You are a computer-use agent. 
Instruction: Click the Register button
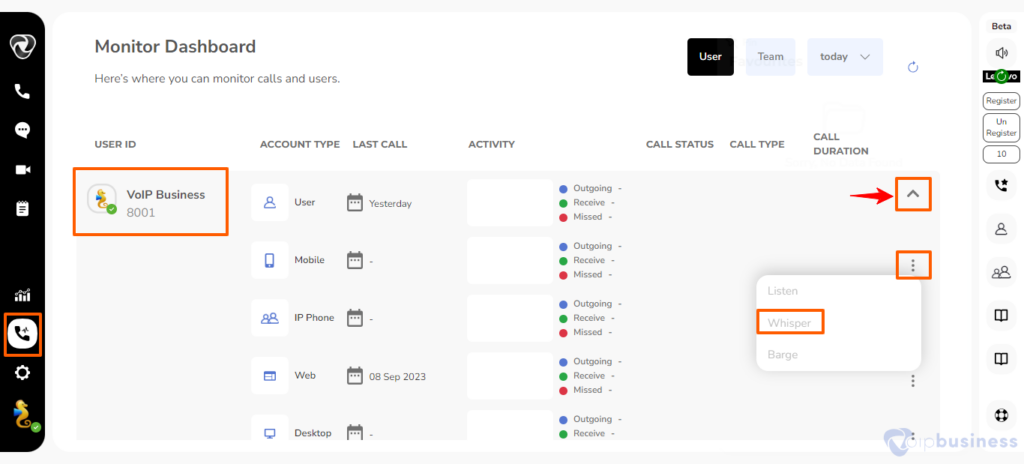(x=1001, y=101)
